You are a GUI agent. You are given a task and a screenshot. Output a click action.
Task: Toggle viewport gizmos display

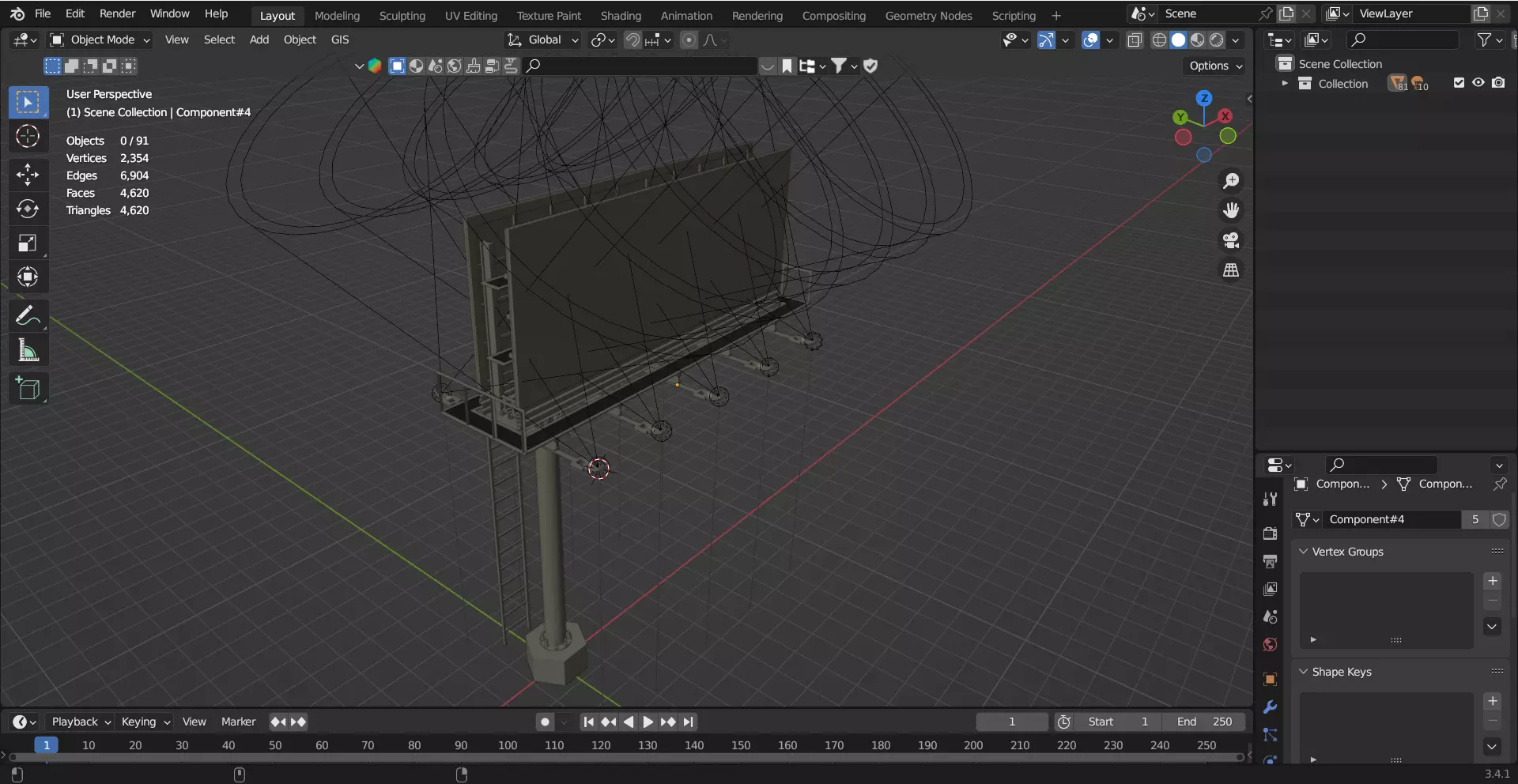pyautogui.click(x=1046, y=40)
